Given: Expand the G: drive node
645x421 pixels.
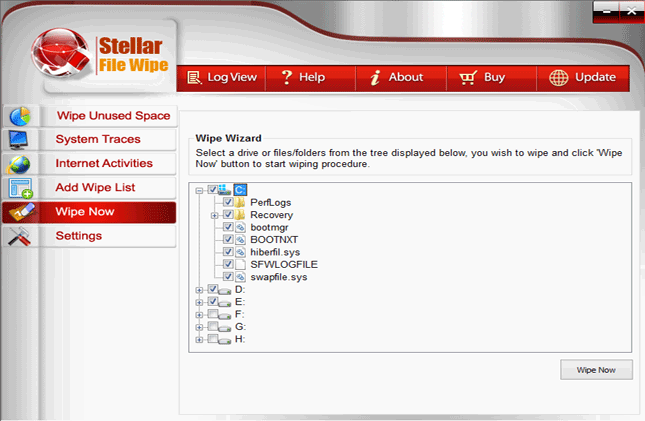Looking at the screenshot, I should (x=199, y=328).
